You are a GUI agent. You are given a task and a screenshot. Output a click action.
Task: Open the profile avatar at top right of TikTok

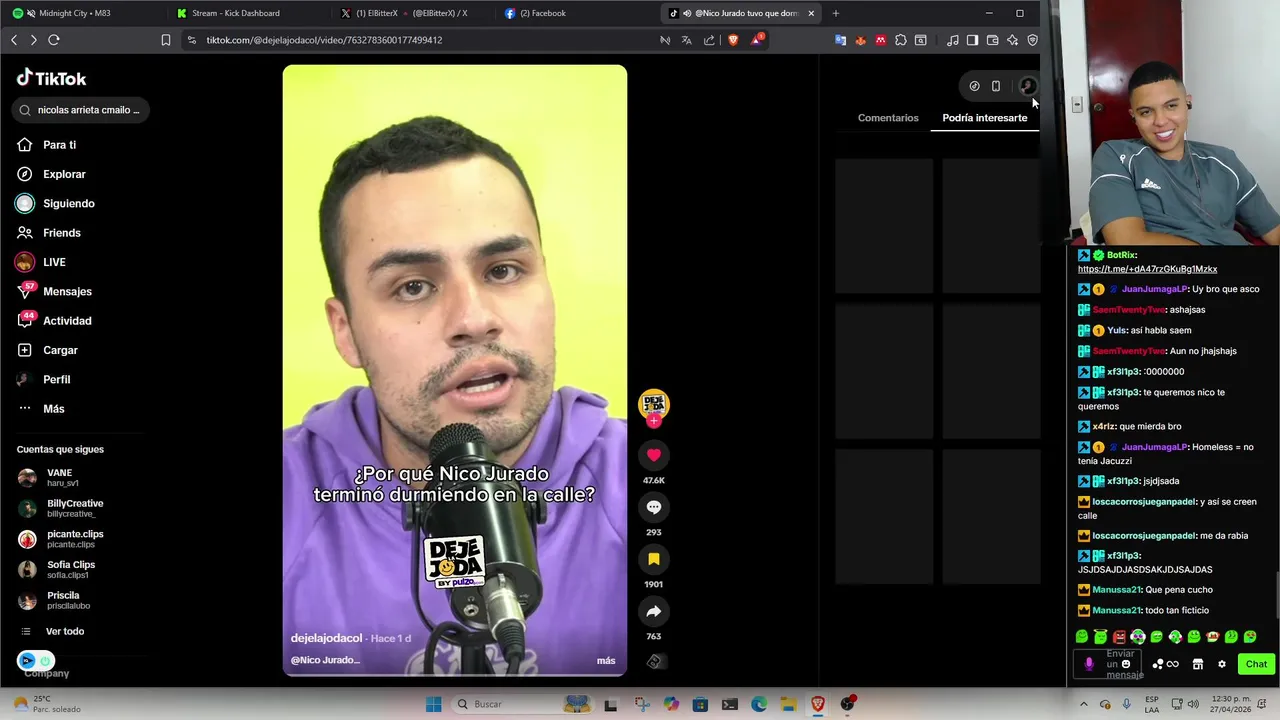pyautogui.click(x=1027, y=86)
